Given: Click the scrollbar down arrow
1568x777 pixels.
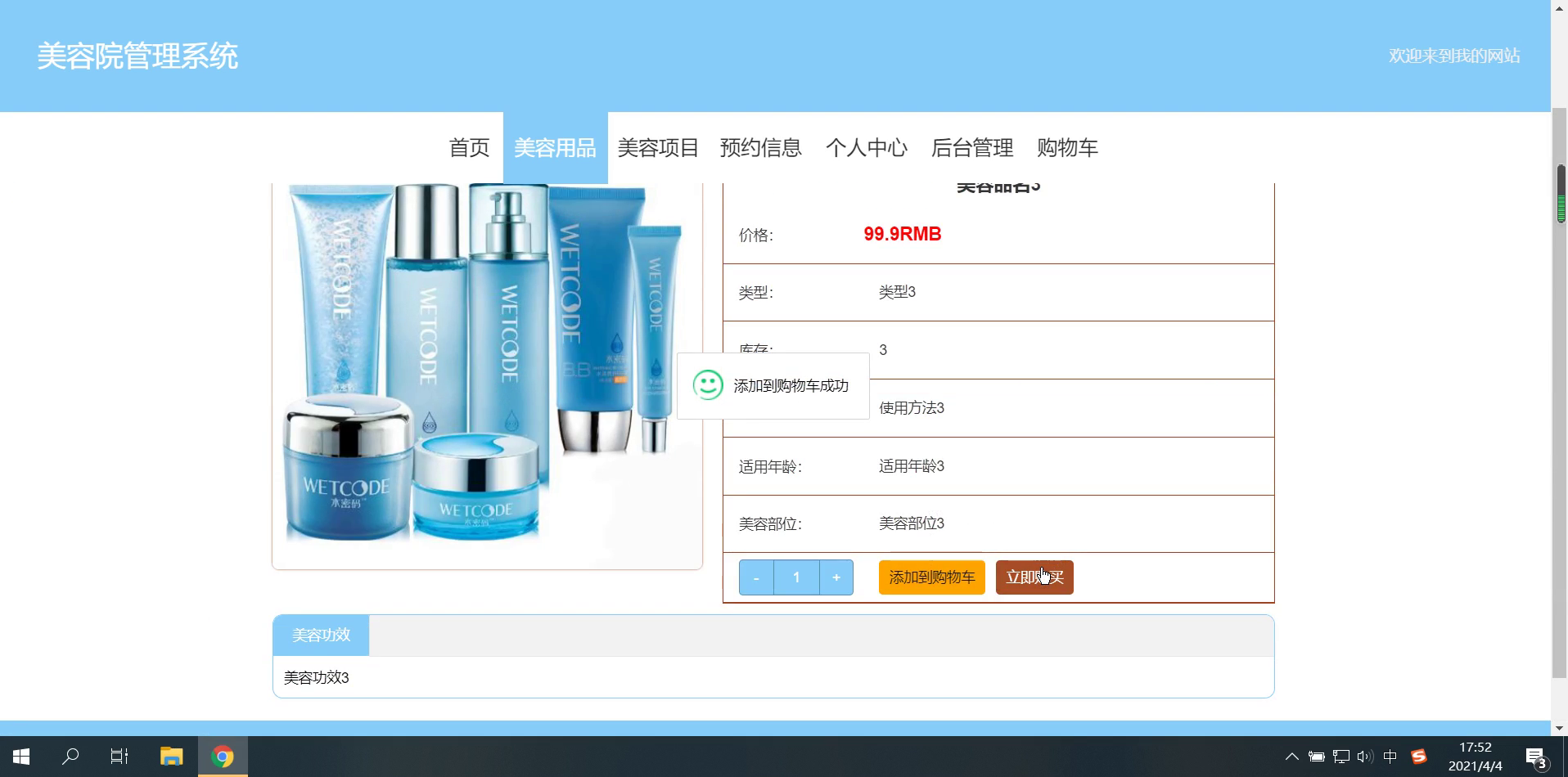Looking at the screenshot, I should click(1560, 728).
